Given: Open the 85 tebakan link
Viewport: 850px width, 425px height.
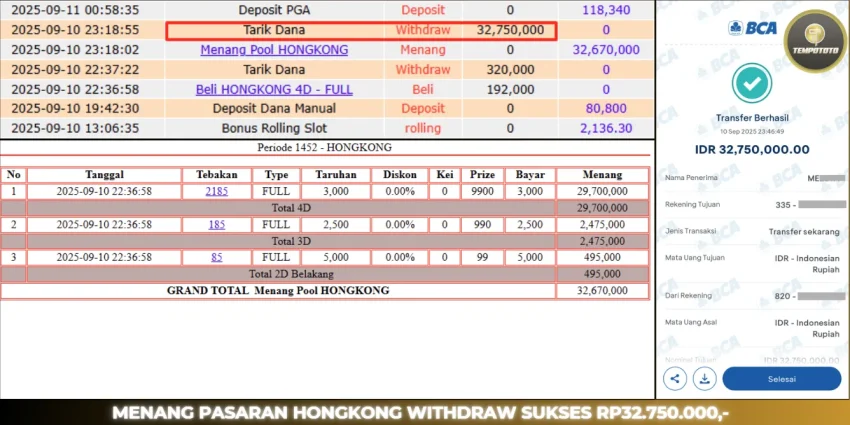Looking at the screenshot, I should pyautogui.click(x=217, y=257).
